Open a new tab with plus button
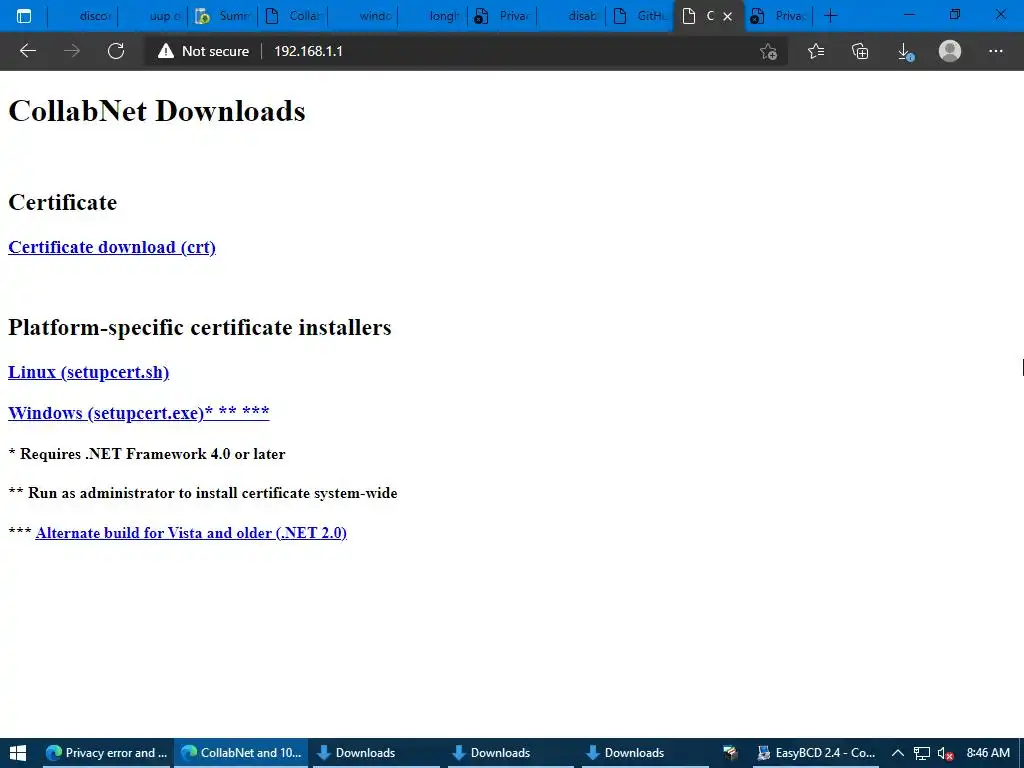The width and height of the screenshot is (1024, 768). [831, 16]
